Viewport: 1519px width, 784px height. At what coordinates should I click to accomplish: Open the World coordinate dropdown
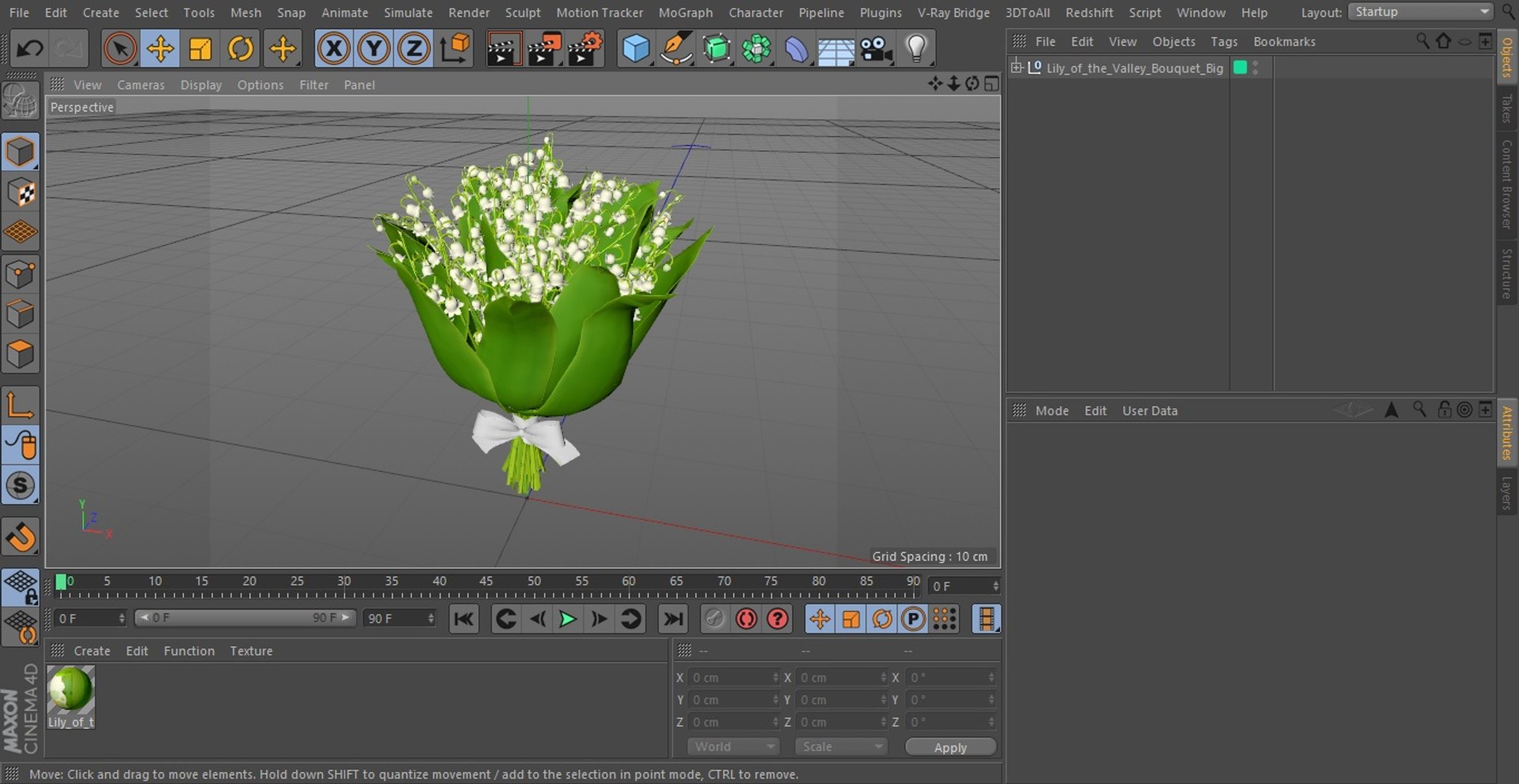coord(733,747)
